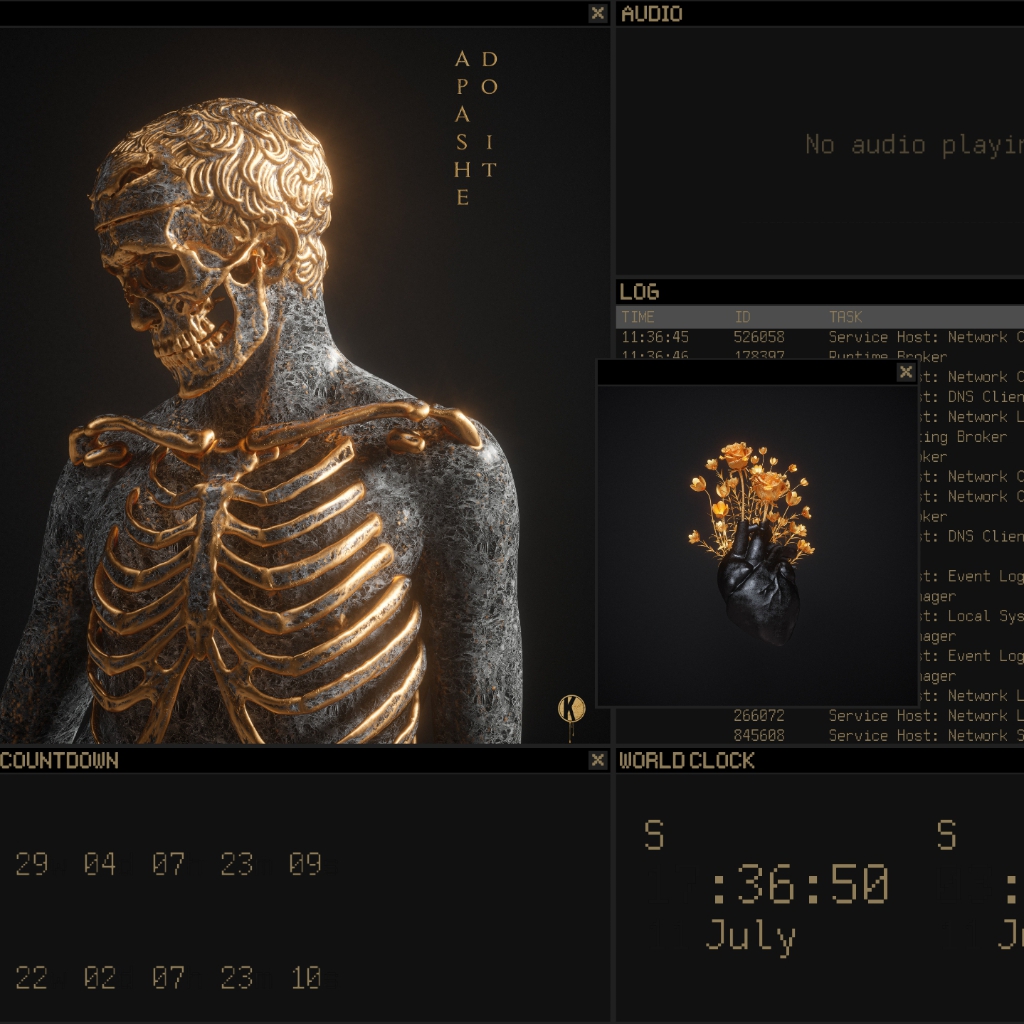This screenshot has width=1024, height=1024.
Task: Select log ID 845608
Action: [x=758, y=735]
